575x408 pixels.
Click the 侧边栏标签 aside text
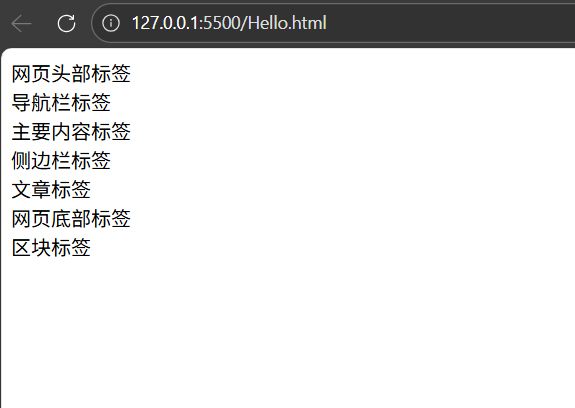61,161
